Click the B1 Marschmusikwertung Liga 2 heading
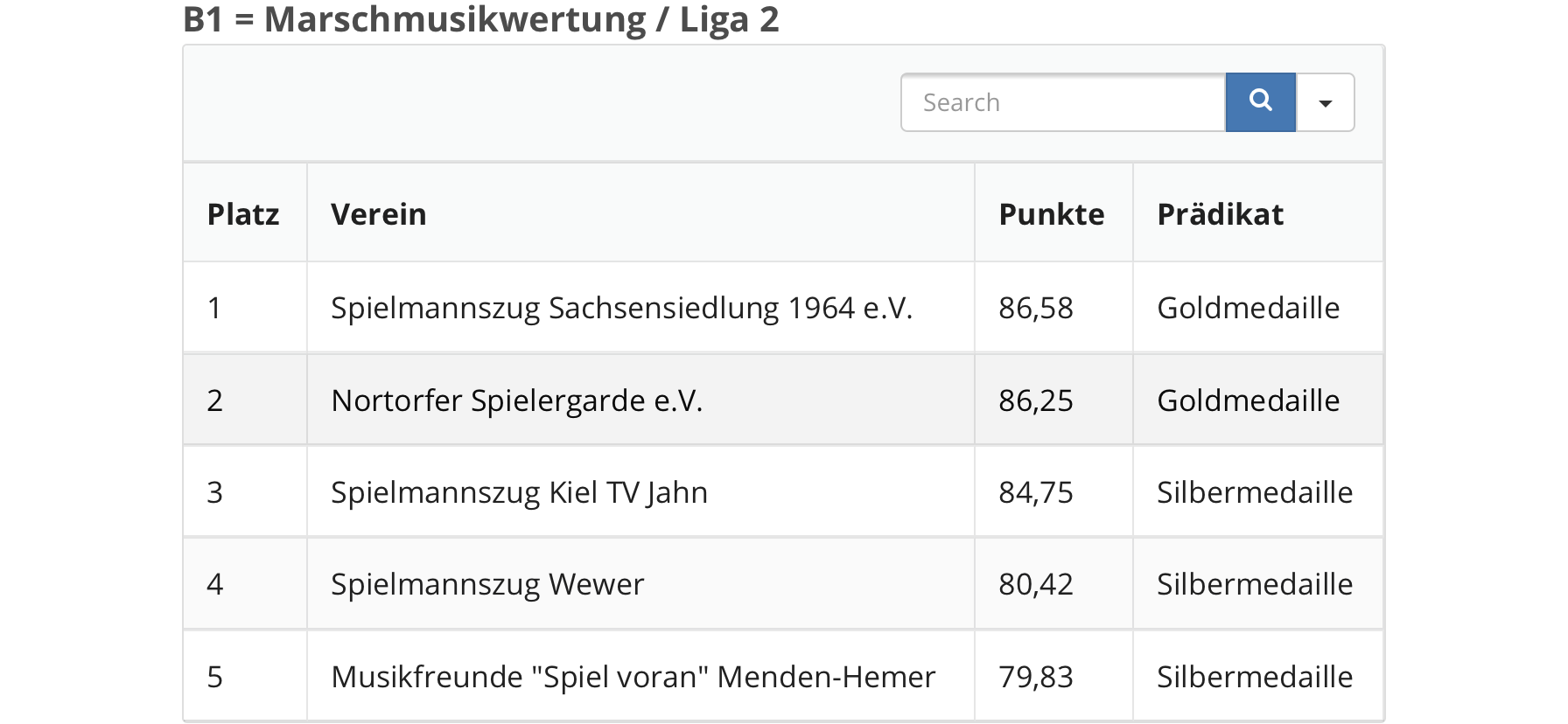This screenshot has width=1568, height=724. click(480, 19)
